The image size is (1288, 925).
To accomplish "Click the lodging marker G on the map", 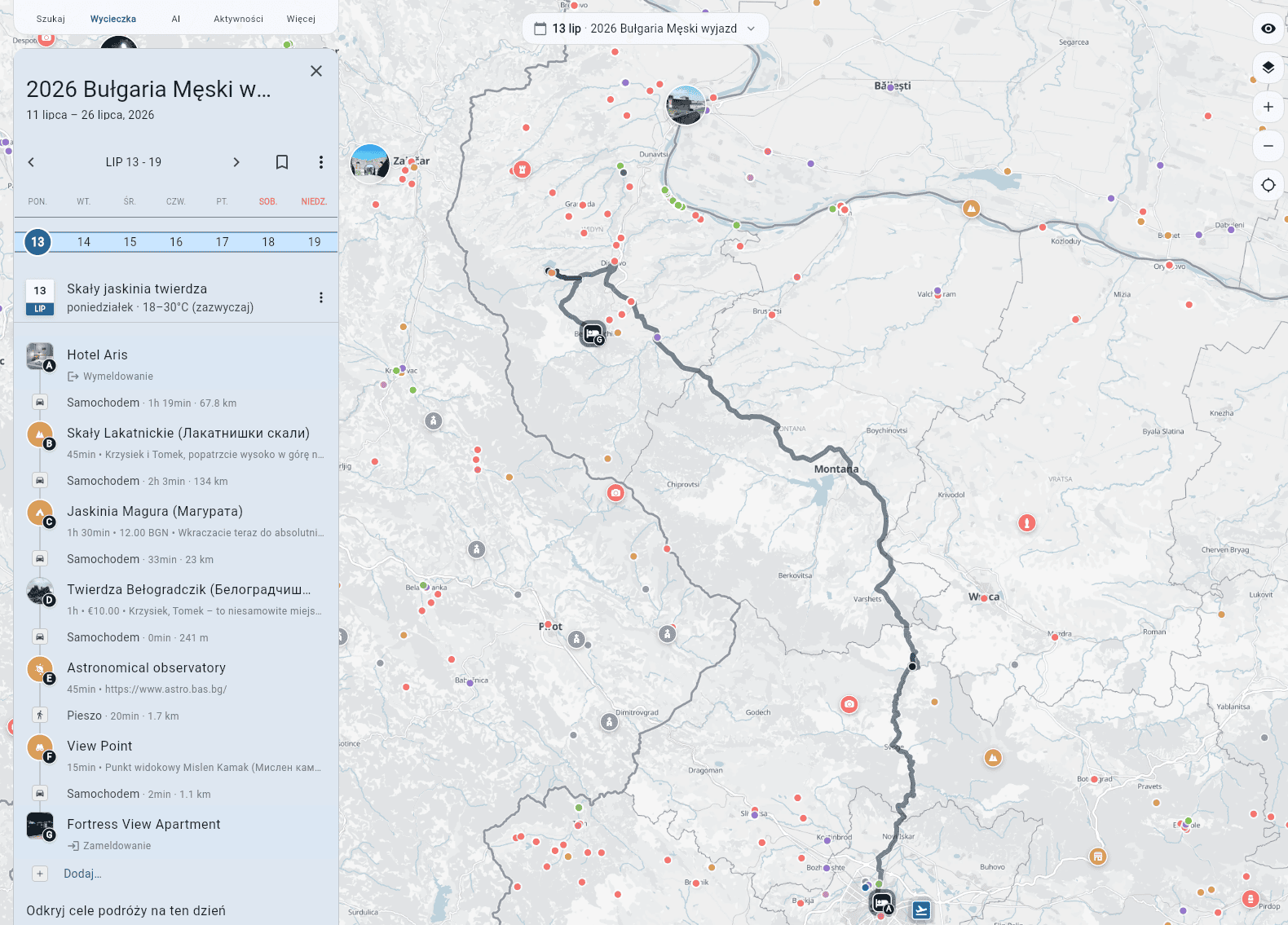I will 593,333.
